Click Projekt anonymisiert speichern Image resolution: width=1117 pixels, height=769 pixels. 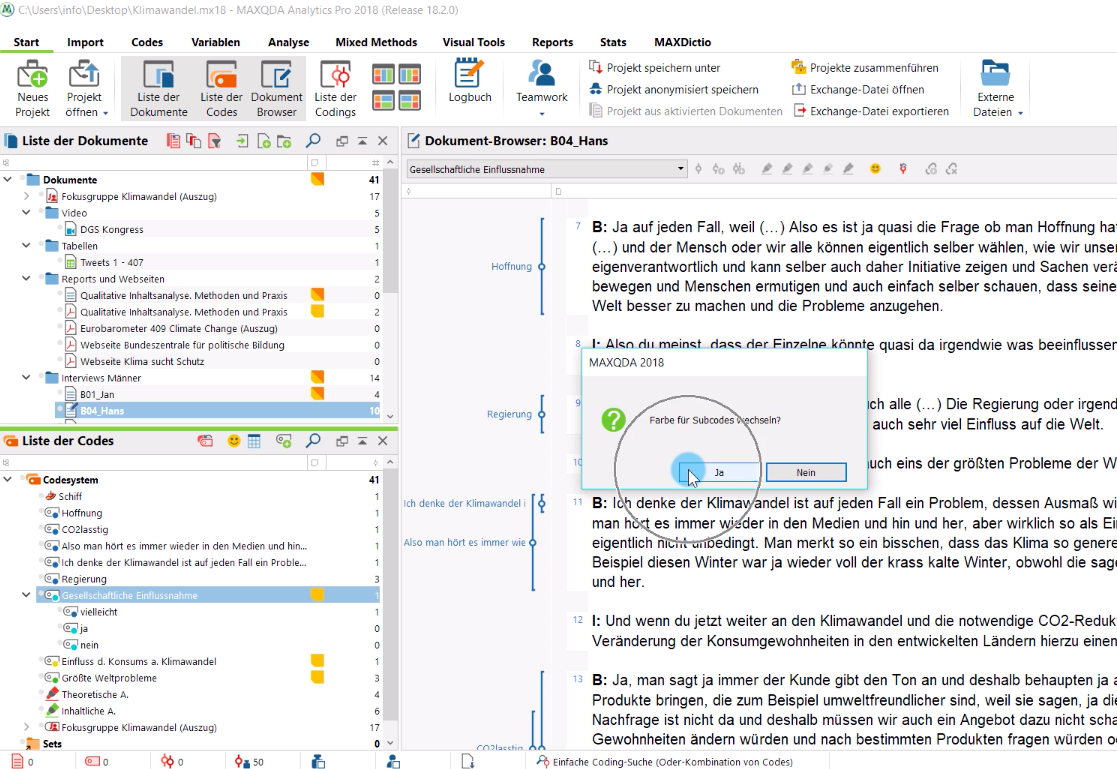click(674, 90)
